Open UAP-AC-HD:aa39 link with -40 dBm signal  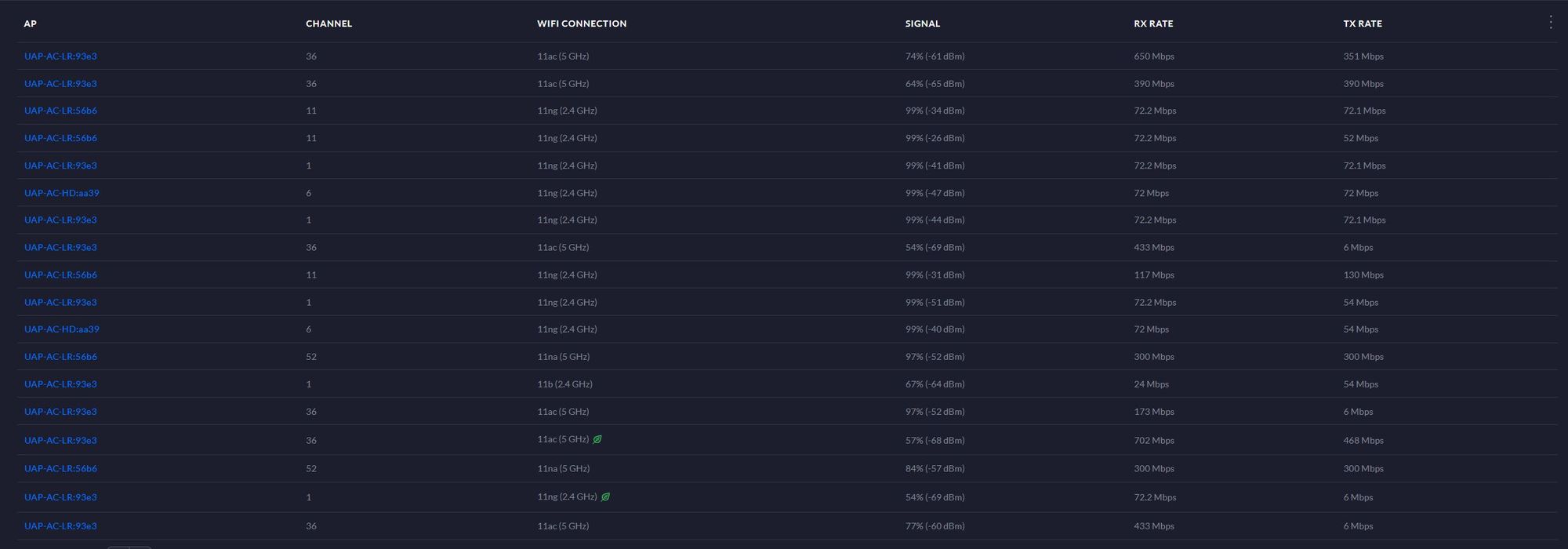coord(62,329)
